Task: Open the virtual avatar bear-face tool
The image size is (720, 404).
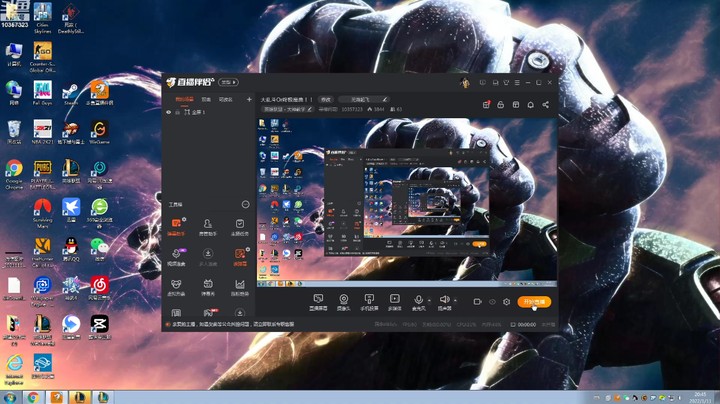Action: (x=176, y=287)
